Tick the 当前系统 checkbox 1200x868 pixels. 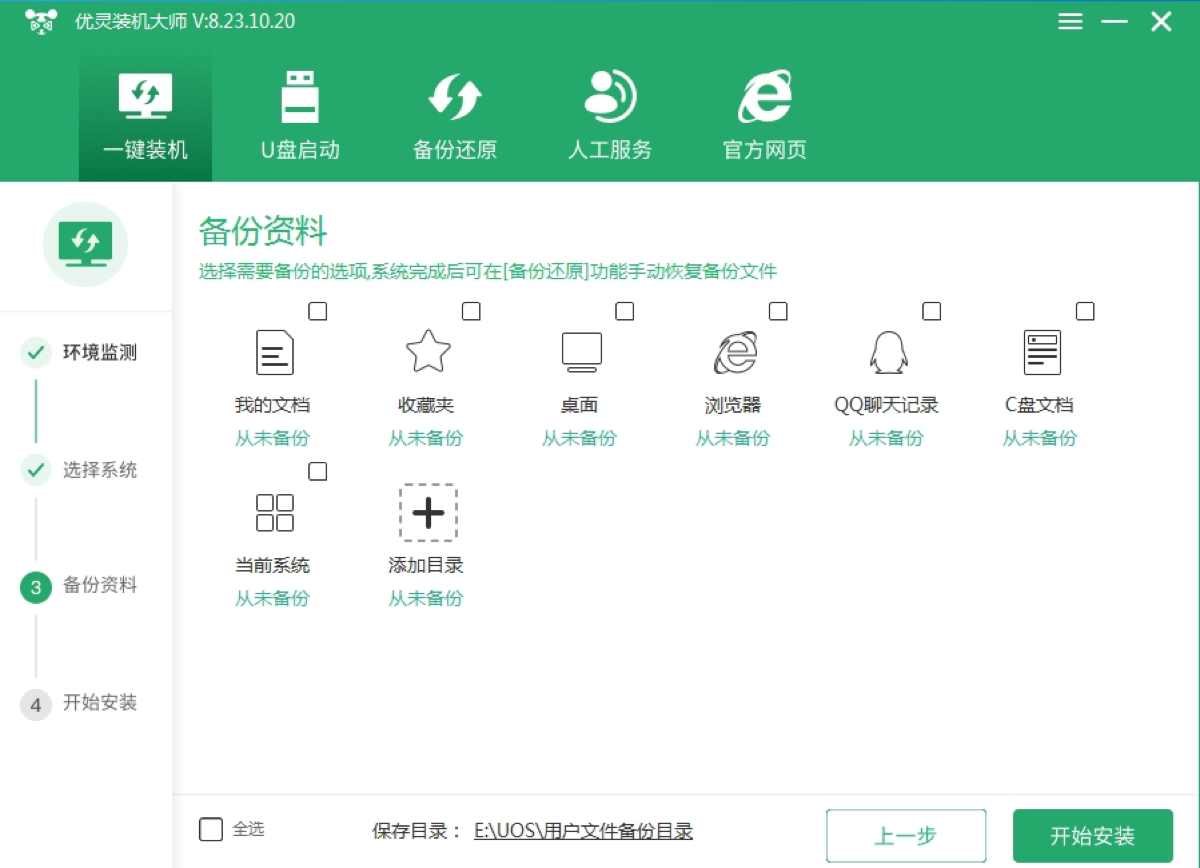318,471
